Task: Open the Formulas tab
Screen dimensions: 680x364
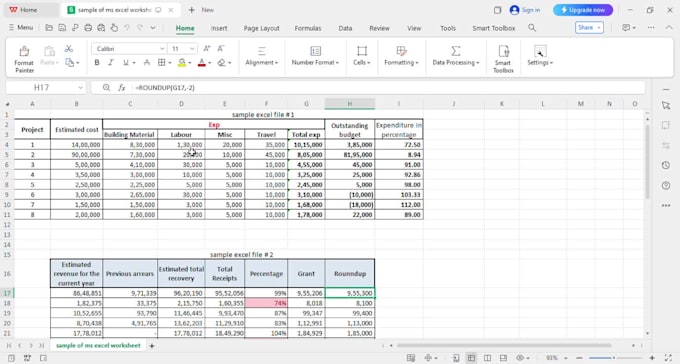Action: pyautogui.click(x=308, y=28)
